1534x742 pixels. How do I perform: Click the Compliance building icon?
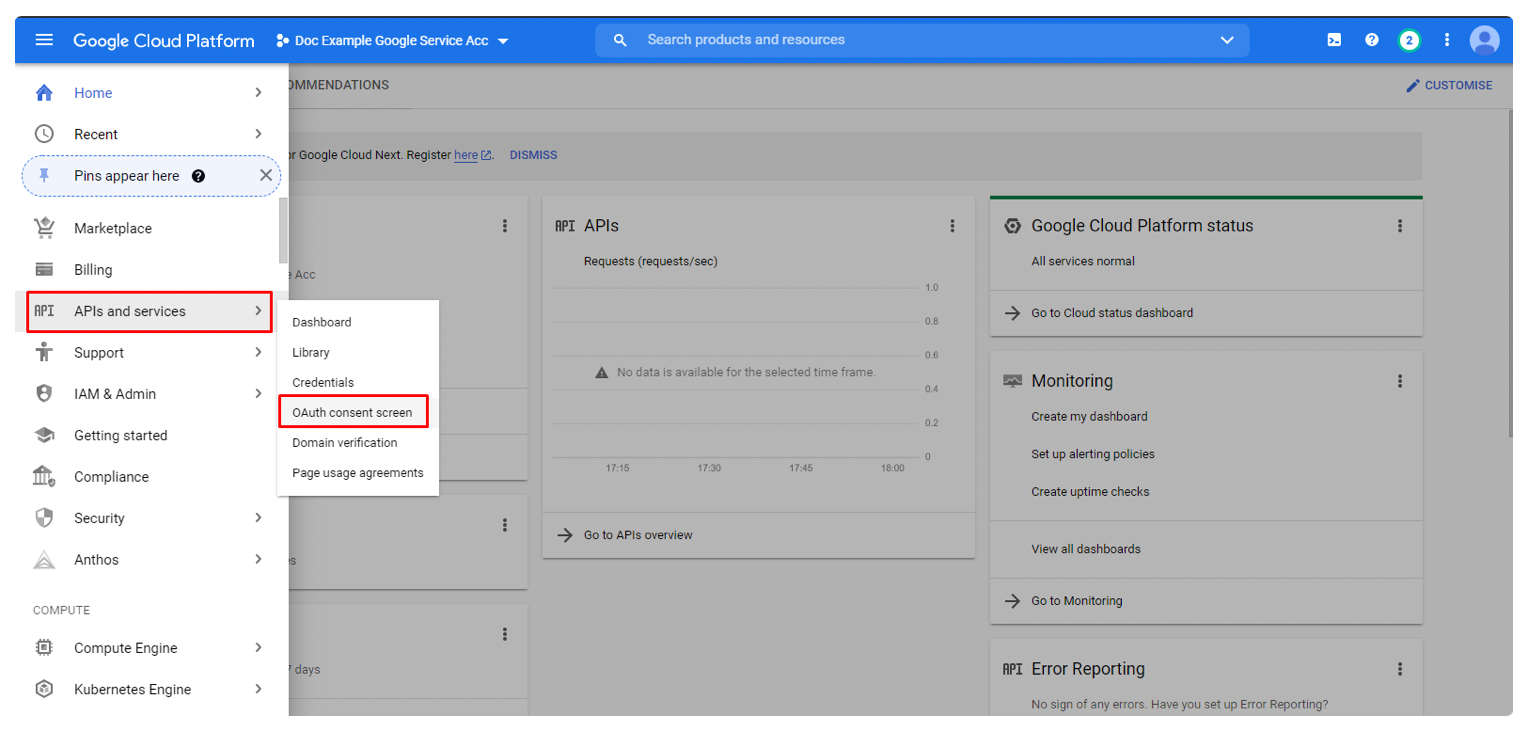coord(44,477)
